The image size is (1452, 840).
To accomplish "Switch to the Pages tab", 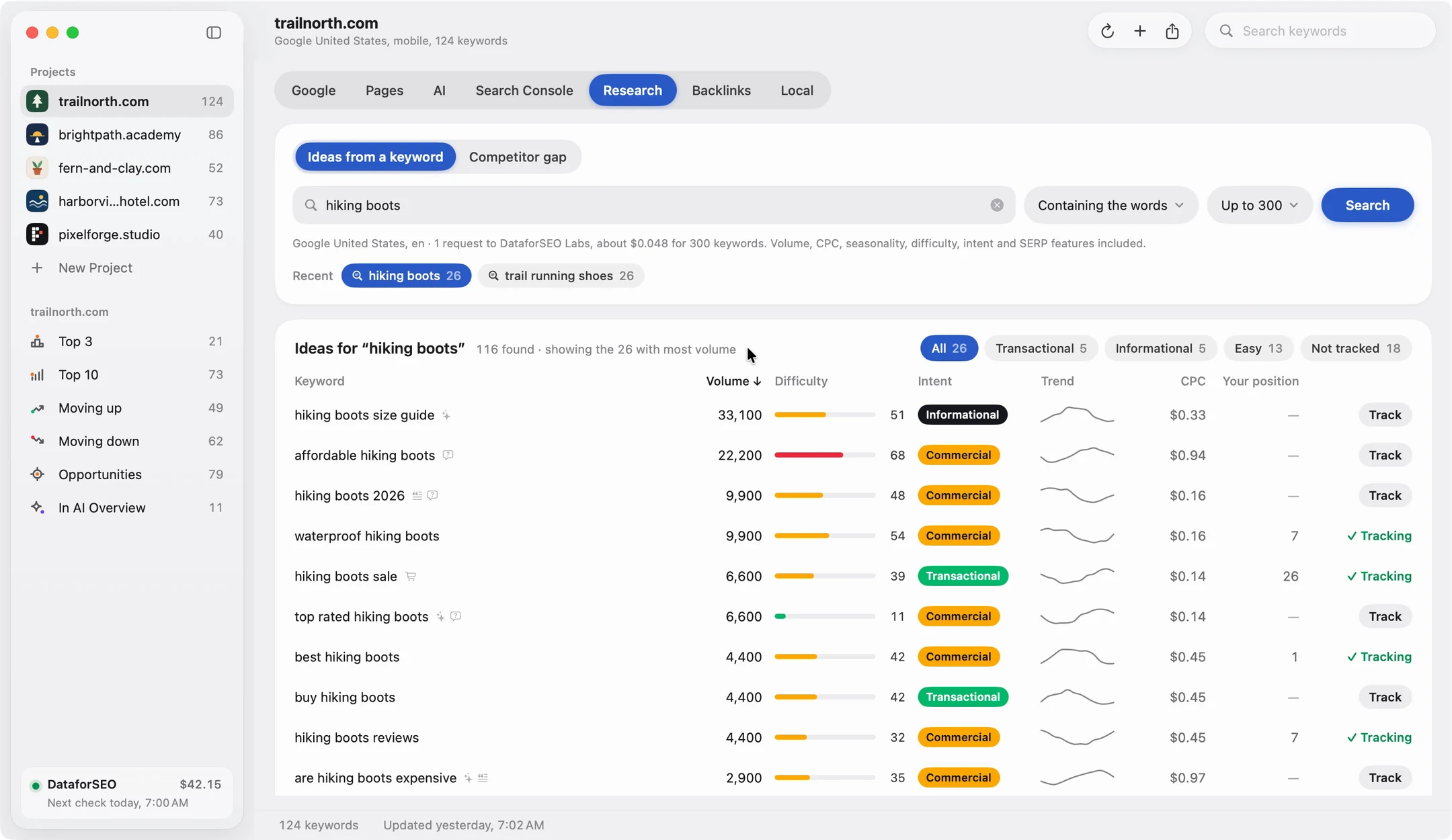I will pos(385,90).
